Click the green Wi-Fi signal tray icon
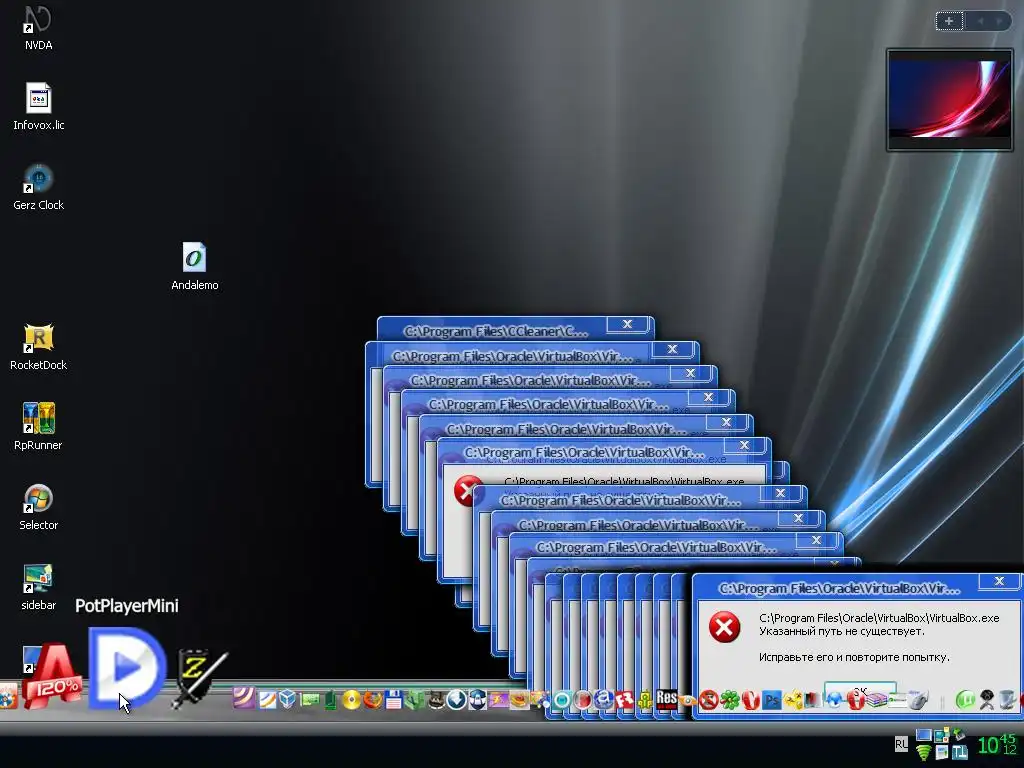Screen dimensions: 1024x768 [923, 752]
